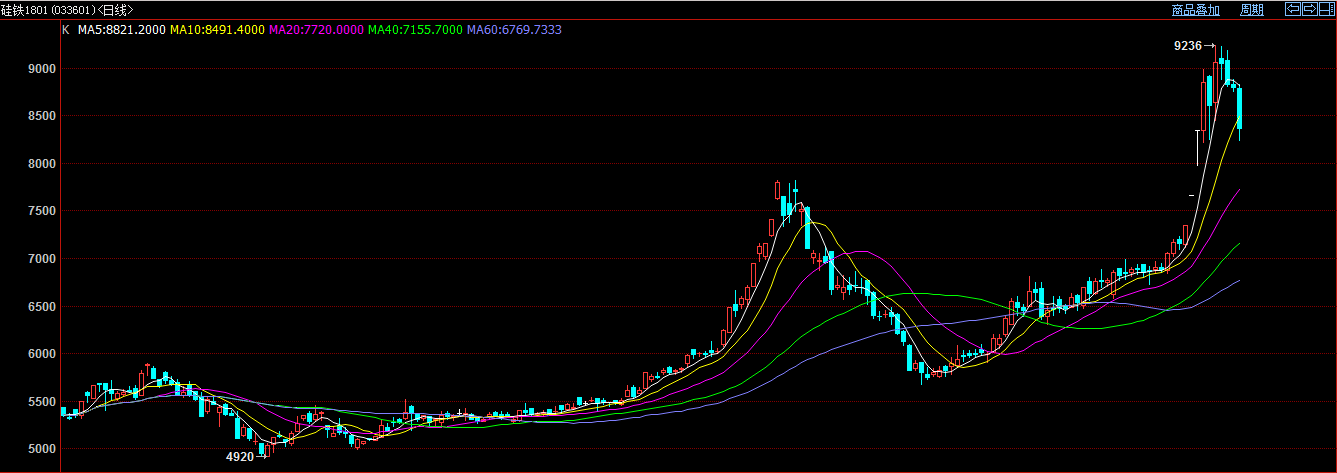Click the last cyan candlestick on the right
The image size is (1337, 473).
(x=1240, y=108)
